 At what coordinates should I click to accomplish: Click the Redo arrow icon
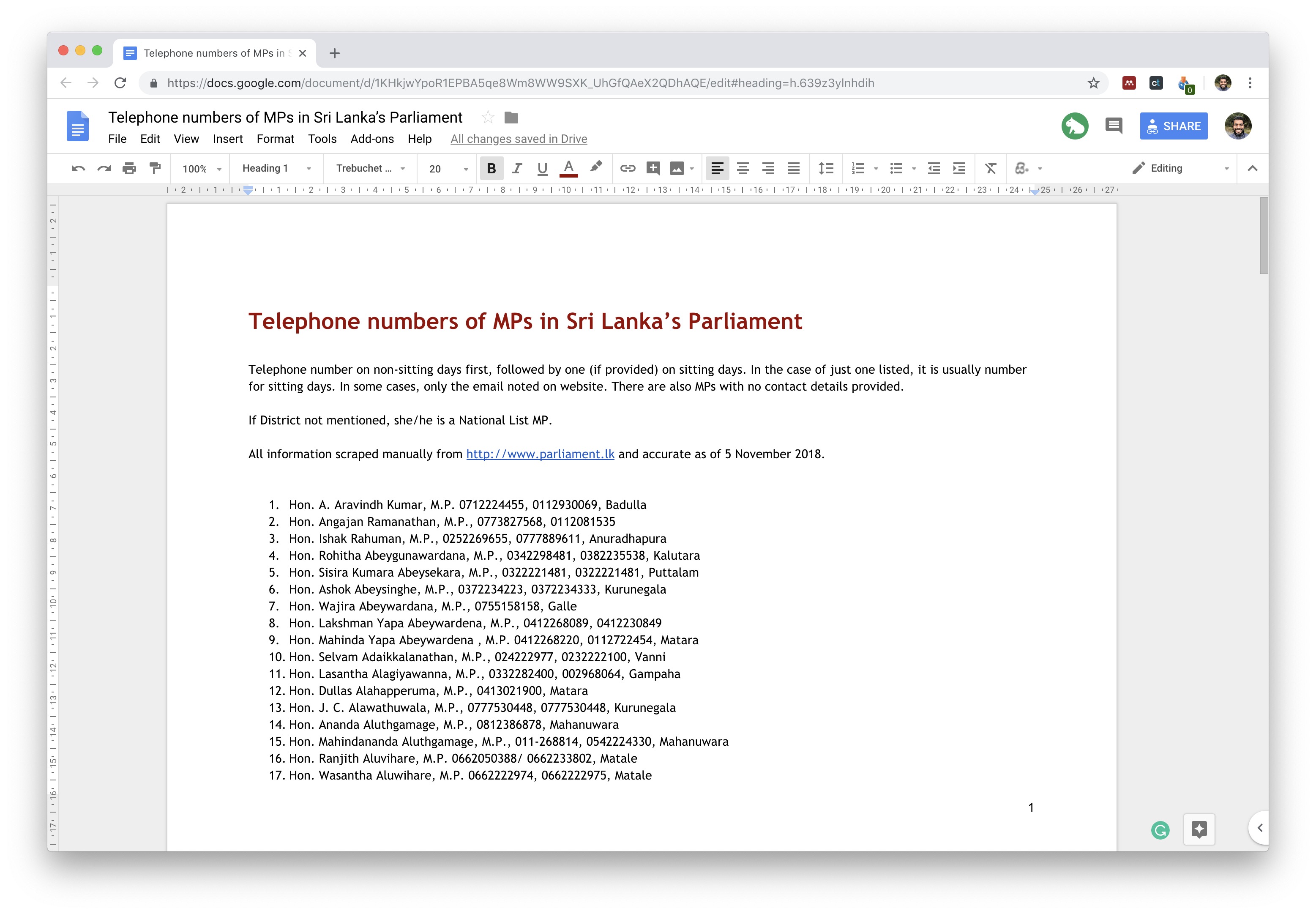104,168
